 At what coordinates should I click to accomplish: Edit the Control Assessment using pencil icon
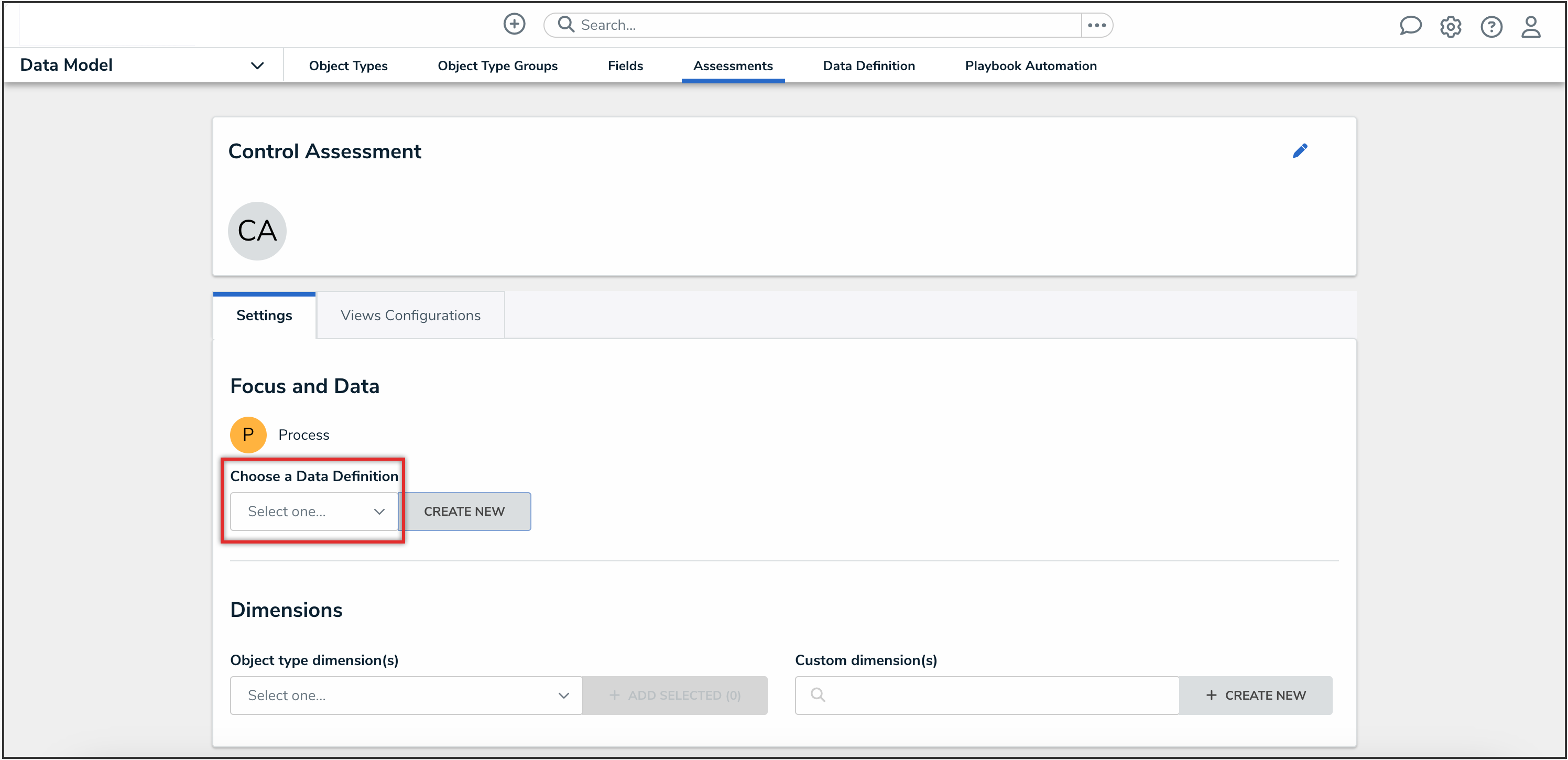(x=1301, y=150)
